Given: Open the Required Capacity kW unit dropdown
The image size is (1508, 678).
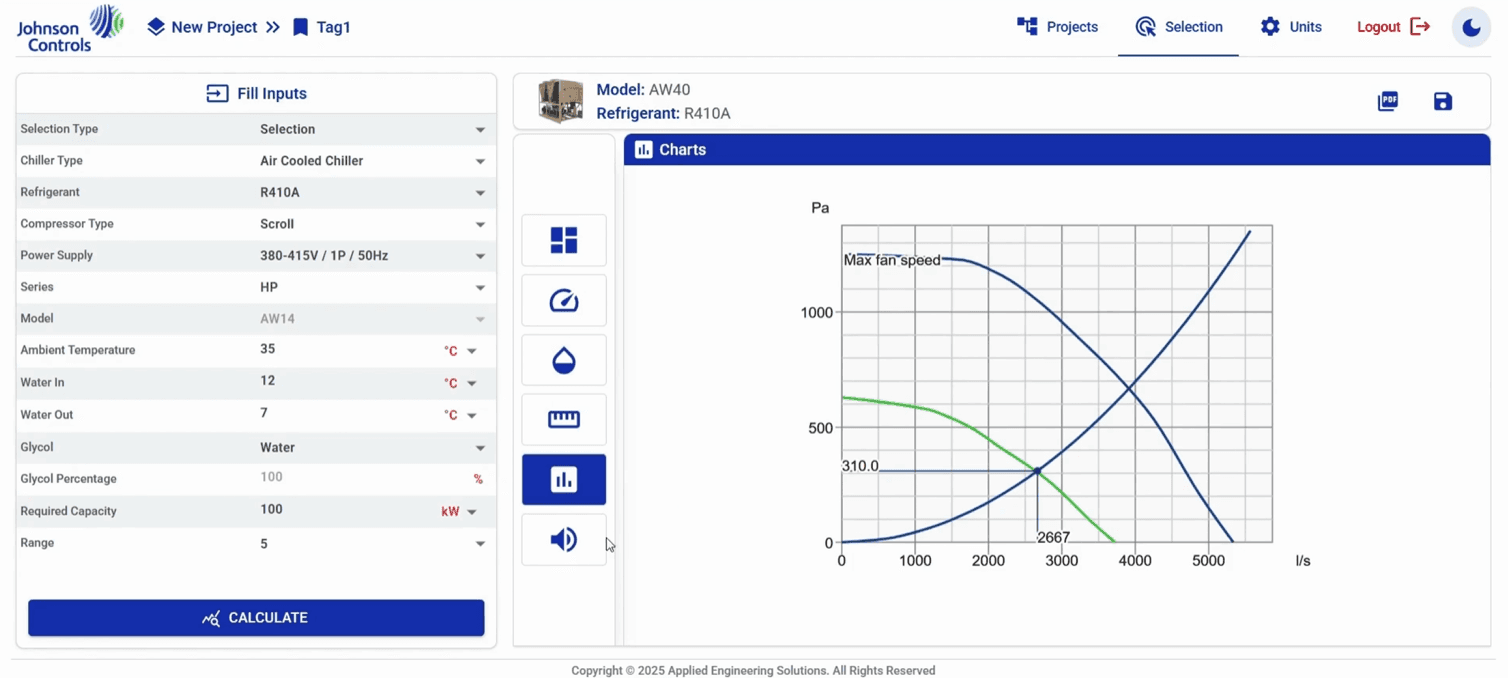Looking at the screenshot, I should point(459,511).
